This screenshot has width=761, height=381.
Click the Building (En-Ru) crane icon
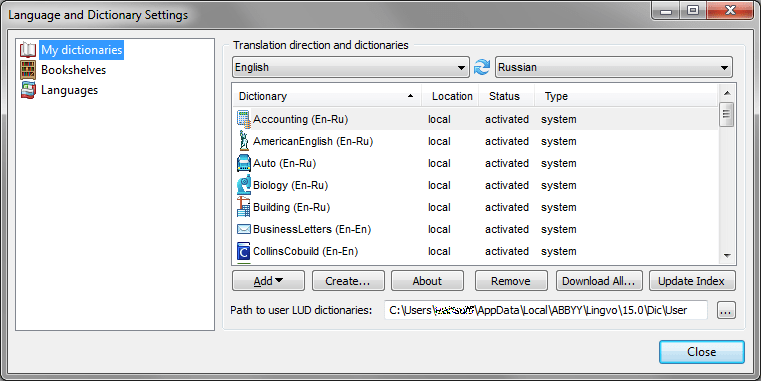point(244,207)
